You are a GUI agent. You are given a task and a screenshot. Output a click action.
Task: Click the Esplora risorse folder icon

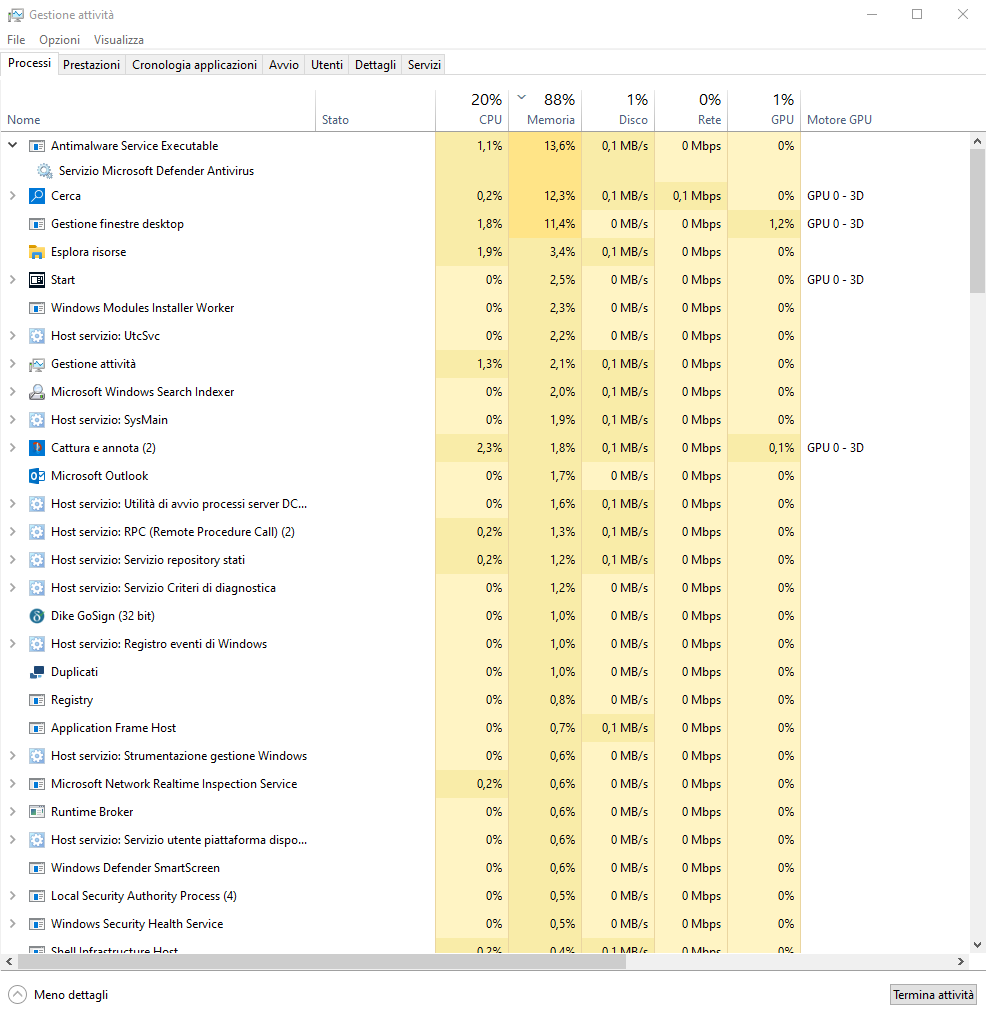click(37, 252)
